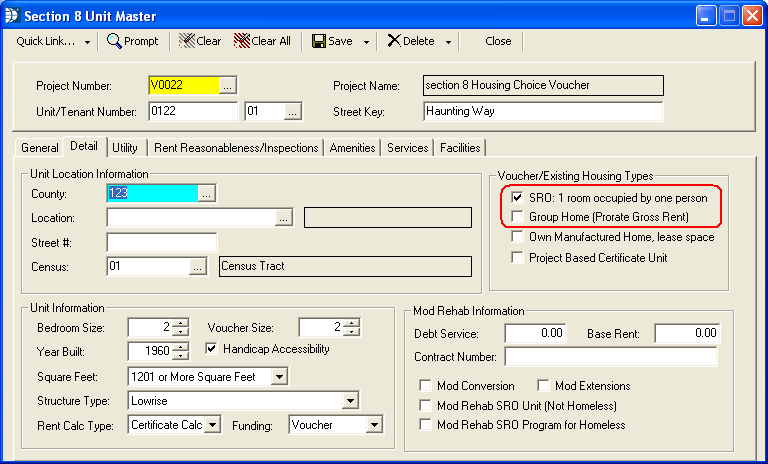Viewport: 768px width, 464px height.
Task: Close the window with red X
Action: 752,16
